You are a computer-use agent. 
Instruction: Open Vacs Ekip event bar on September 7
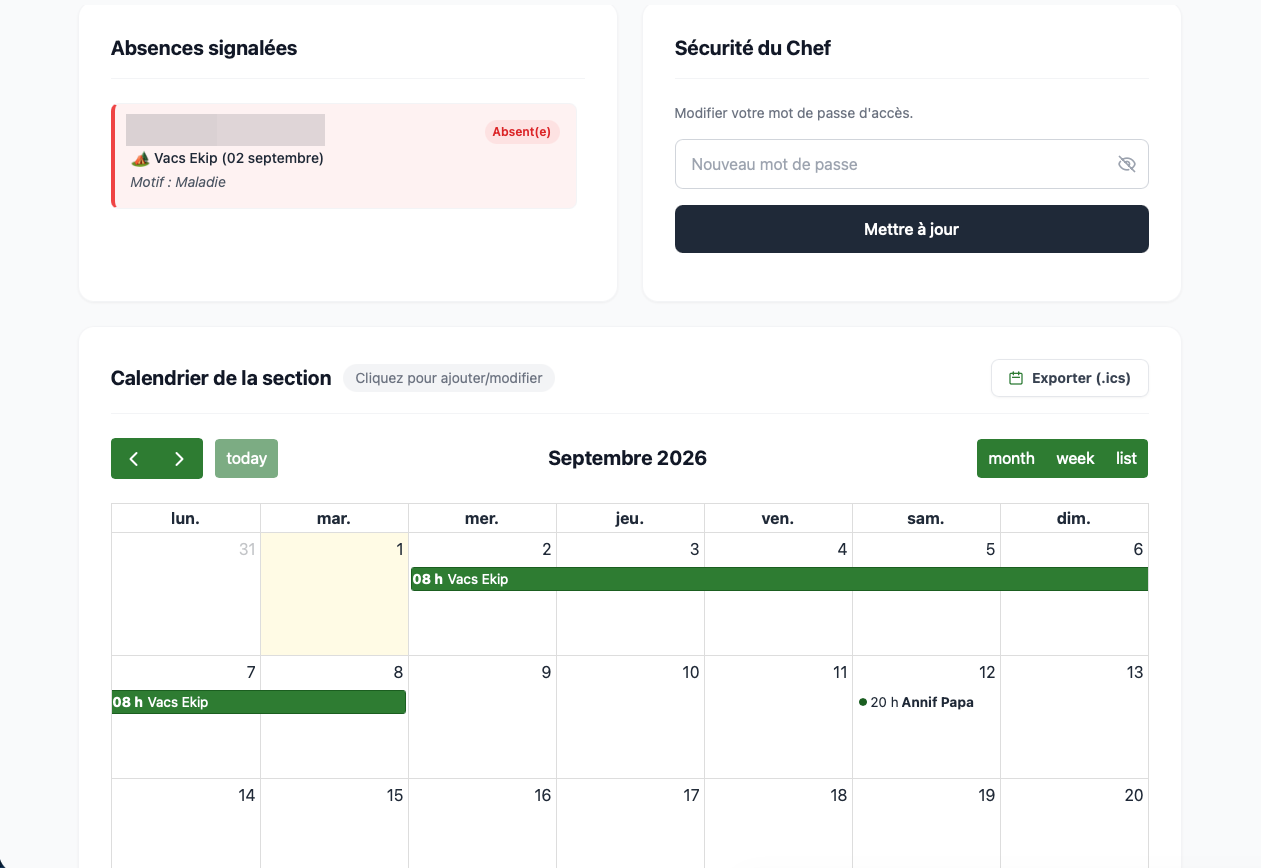(258, 702)
